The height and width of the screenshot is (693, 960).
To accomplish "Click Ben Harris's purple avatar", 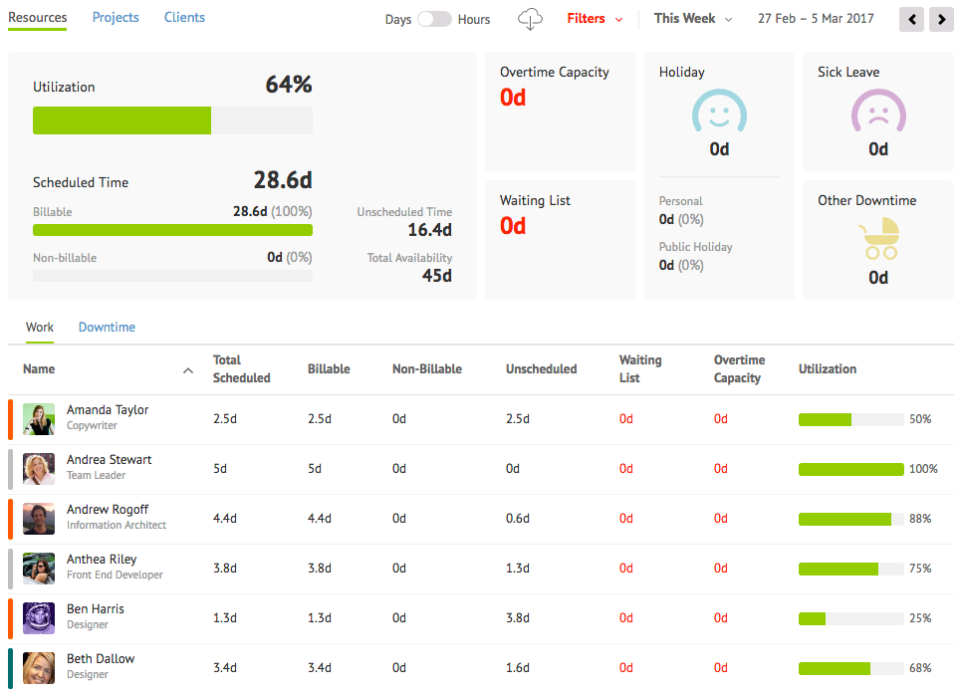I will click(x=39, y=618).
